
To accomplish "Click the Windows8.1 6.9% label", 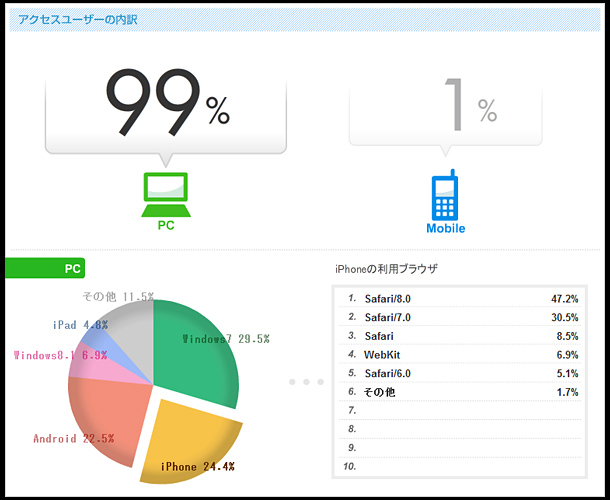I will click(61, 355).
